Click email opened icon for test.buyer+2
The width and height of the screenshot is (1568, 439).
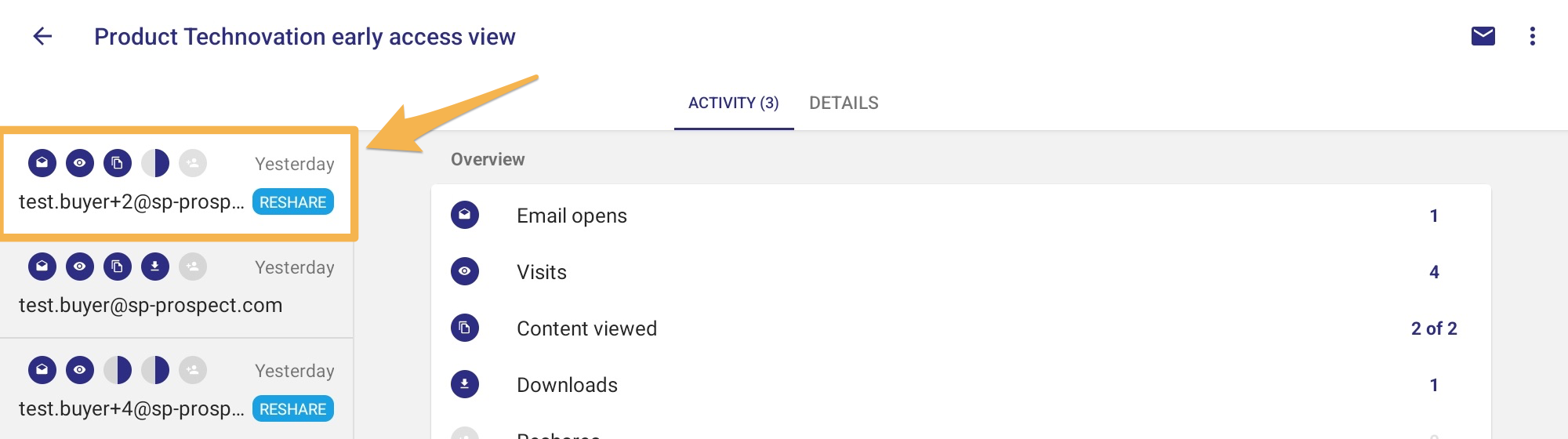(42, 163)
